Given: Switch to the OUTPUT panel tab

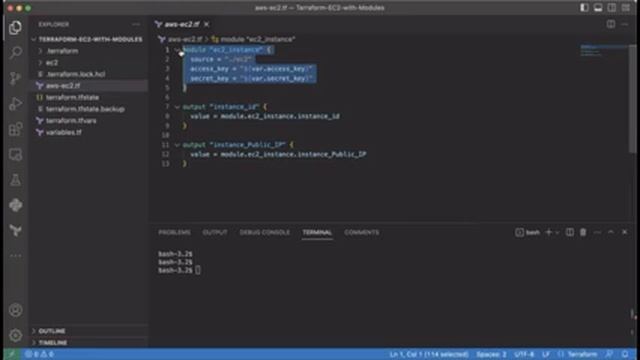Looking at the screenshot, I should pyautogui.click(x=215, y=232).
